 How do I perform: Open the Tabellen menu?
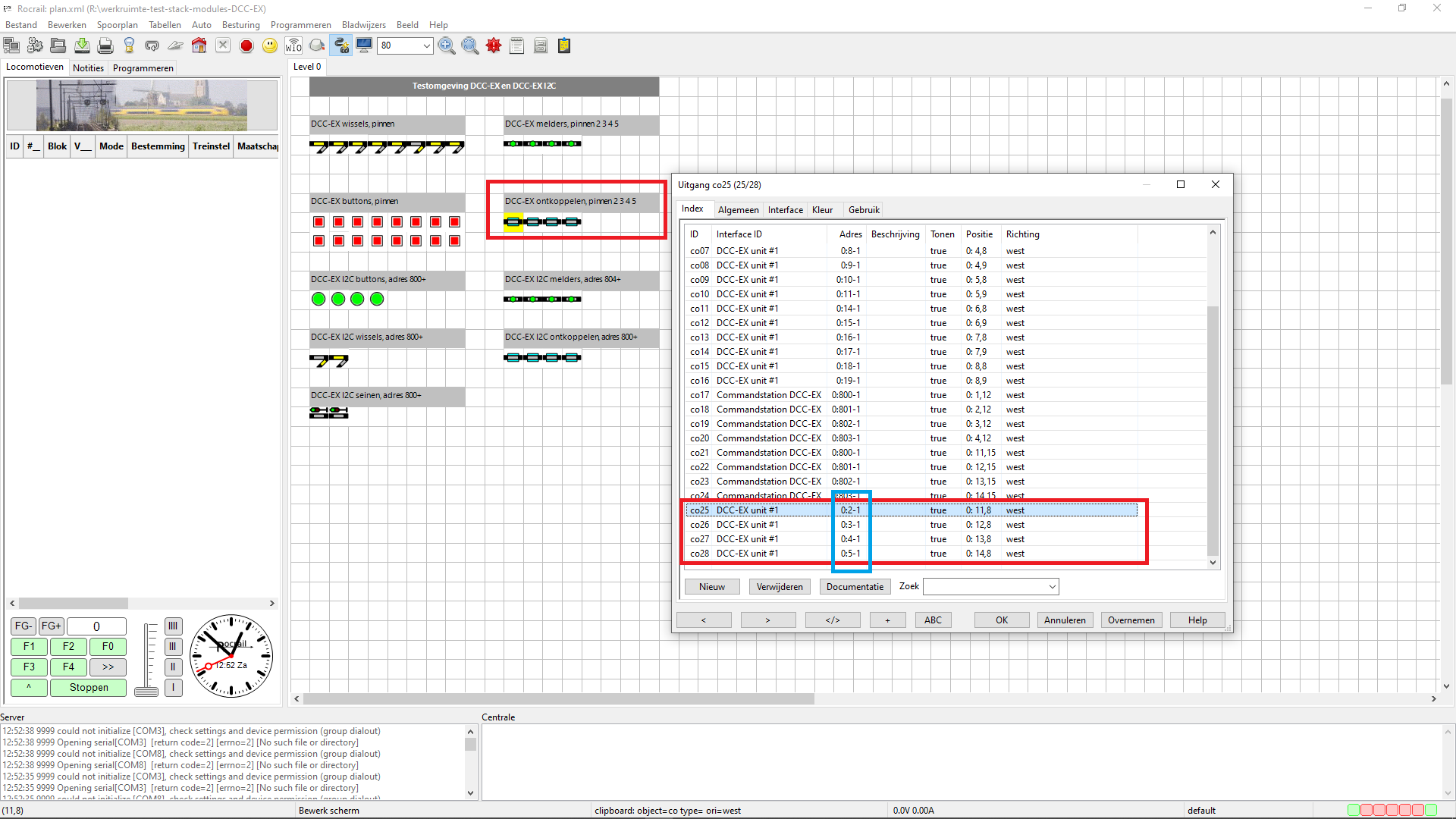coord(165,24)
